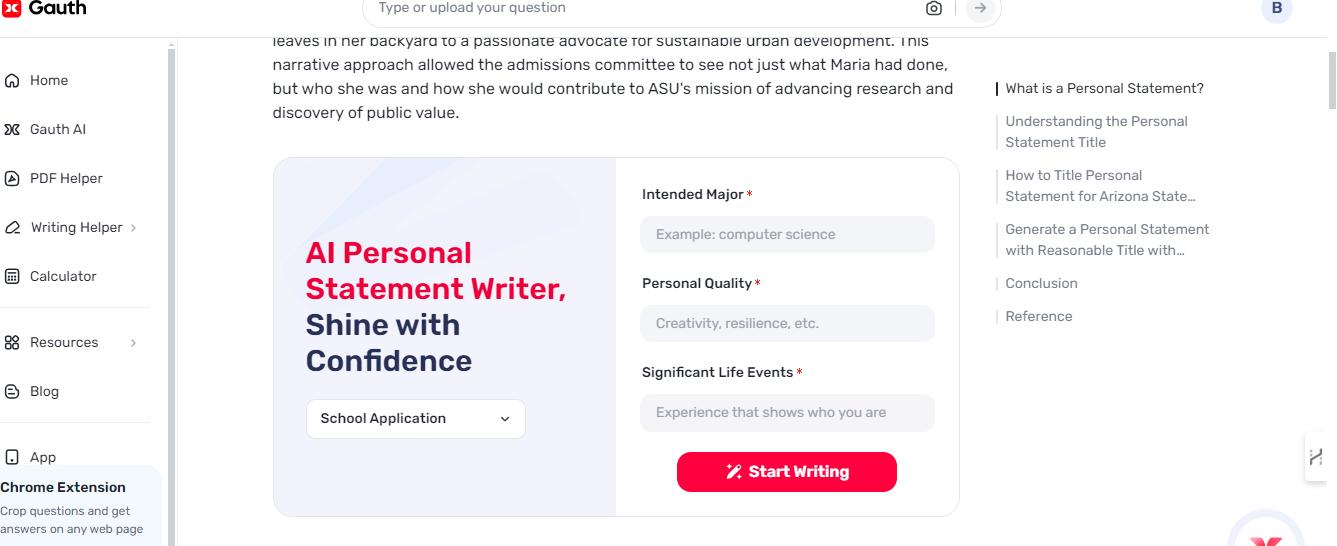The height and width of the screenshot is (546, 1337).
Task: Open Gauth AI from sidebar
Action: (x=57, y=130)
